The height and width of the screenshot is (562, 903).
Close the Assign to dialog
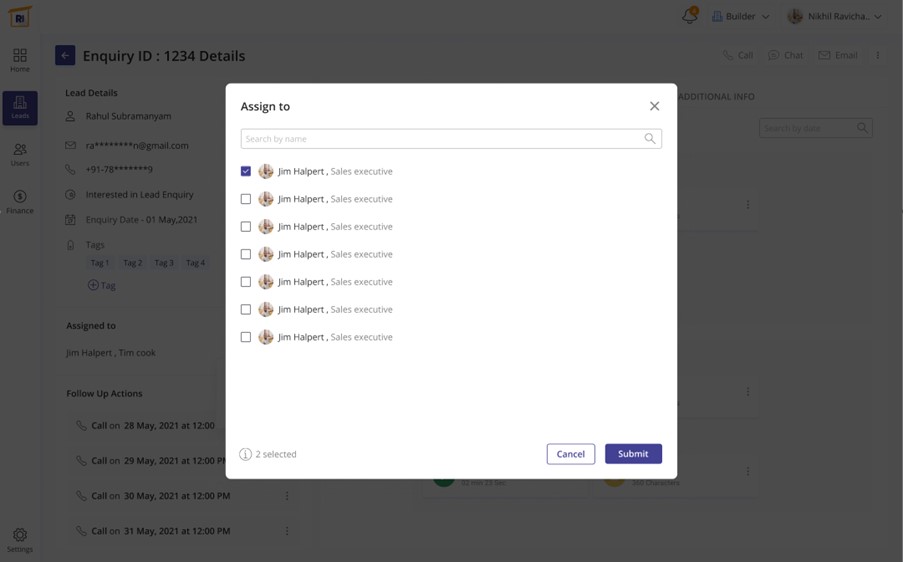tap(654, 106)
